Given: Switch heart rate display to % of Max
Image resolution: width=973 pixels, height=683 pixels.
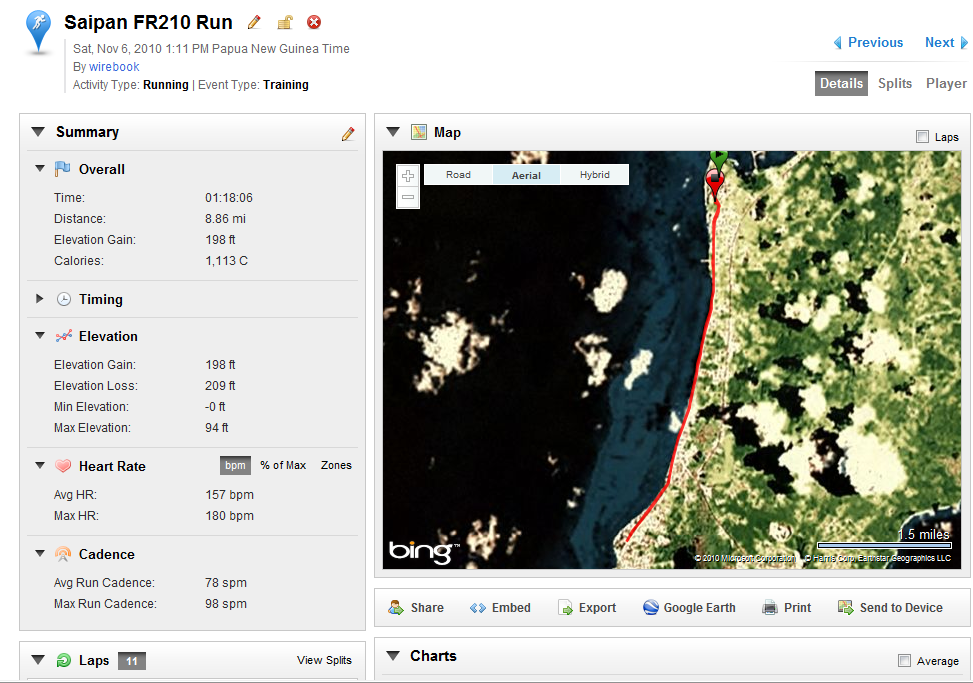Looking at the screenshot, I should (283, 465).
